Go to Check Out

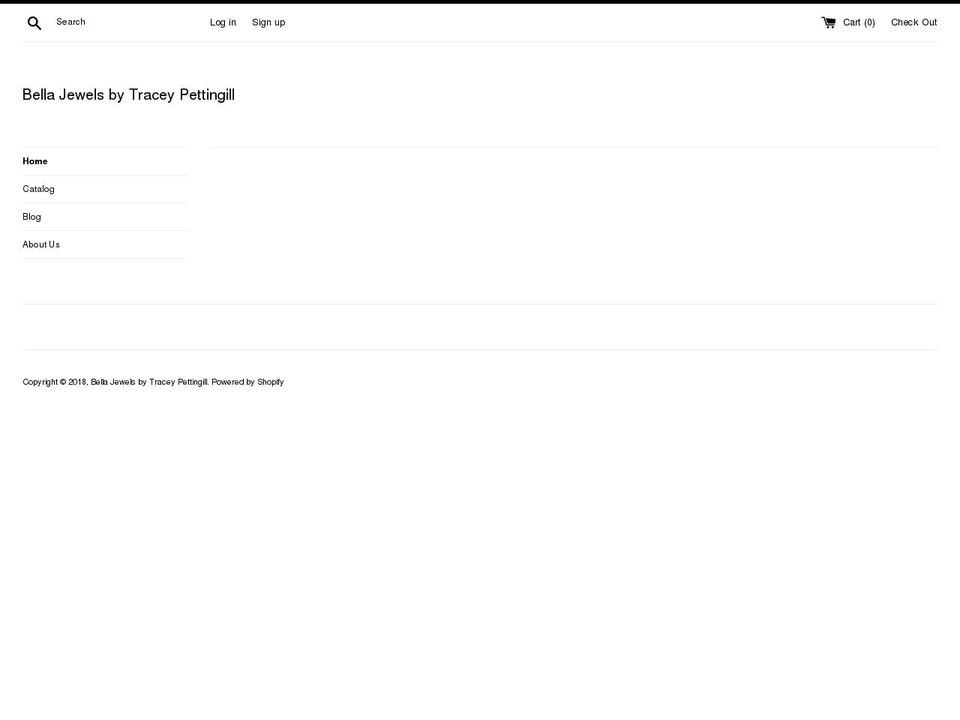click(913, 22)
